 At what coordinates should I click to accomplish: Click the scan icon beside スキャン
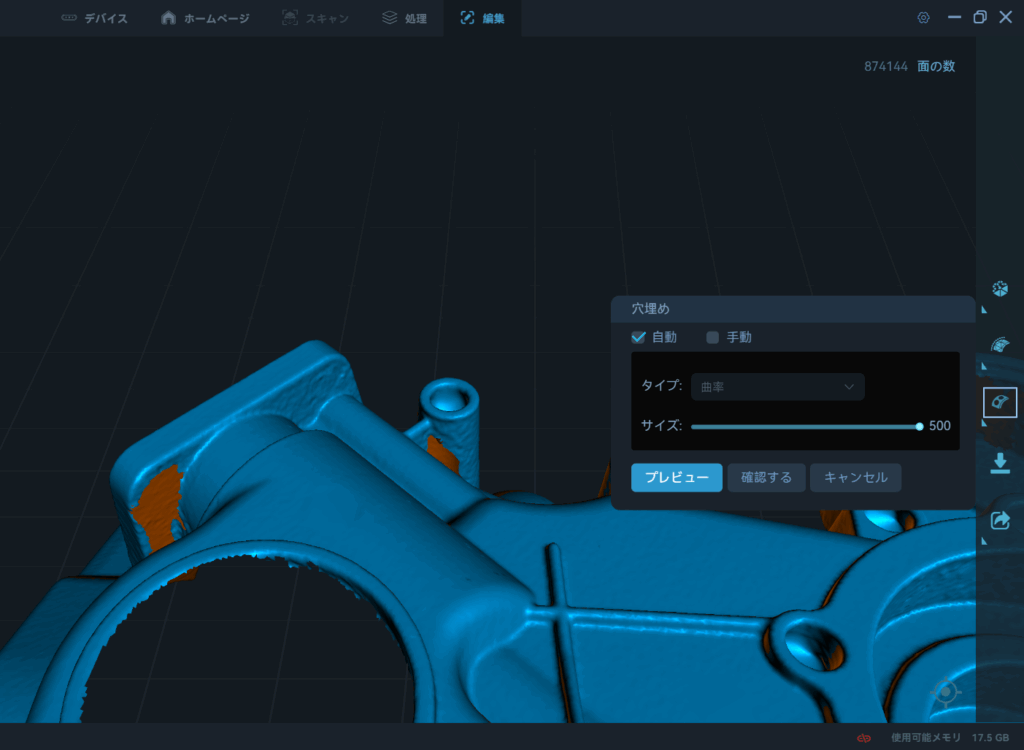coord(289,18)
